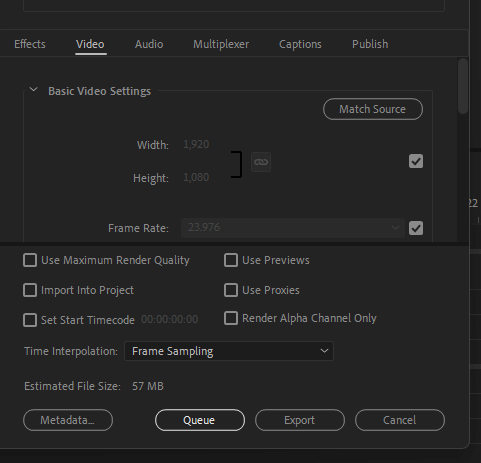481x463 pixels.
Task: Uncheck the Frame Rate match source checkbox
Action: point(416,228)
